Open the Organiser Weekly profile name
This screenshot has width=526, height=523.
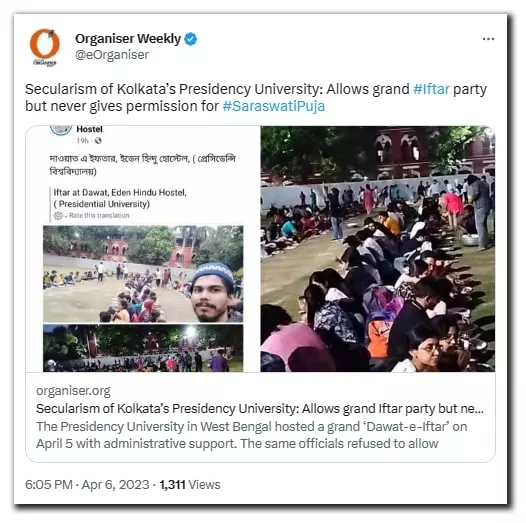pos(128,39)
